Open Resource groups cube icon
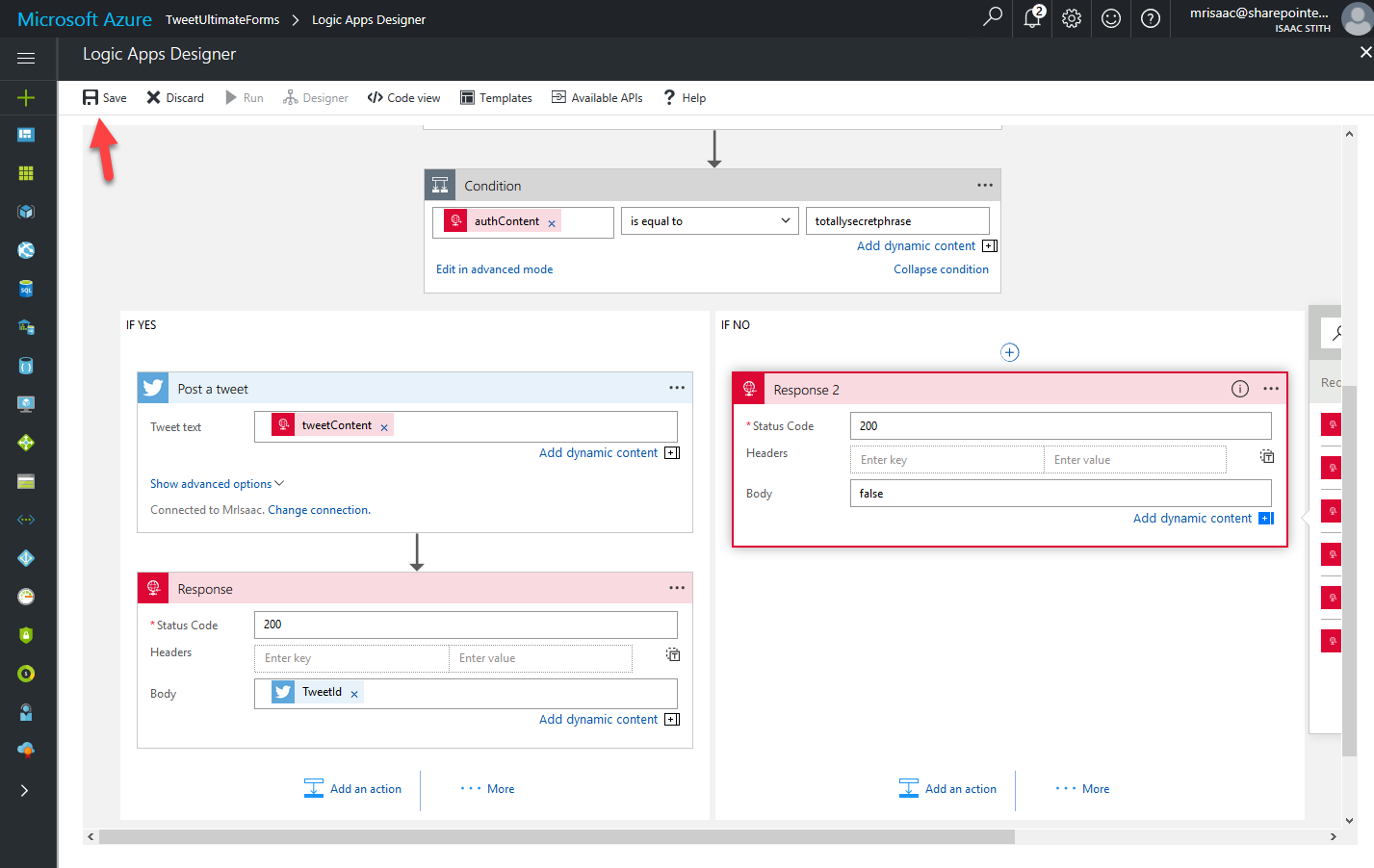The image size is (1374, 868). click(26, 212)
